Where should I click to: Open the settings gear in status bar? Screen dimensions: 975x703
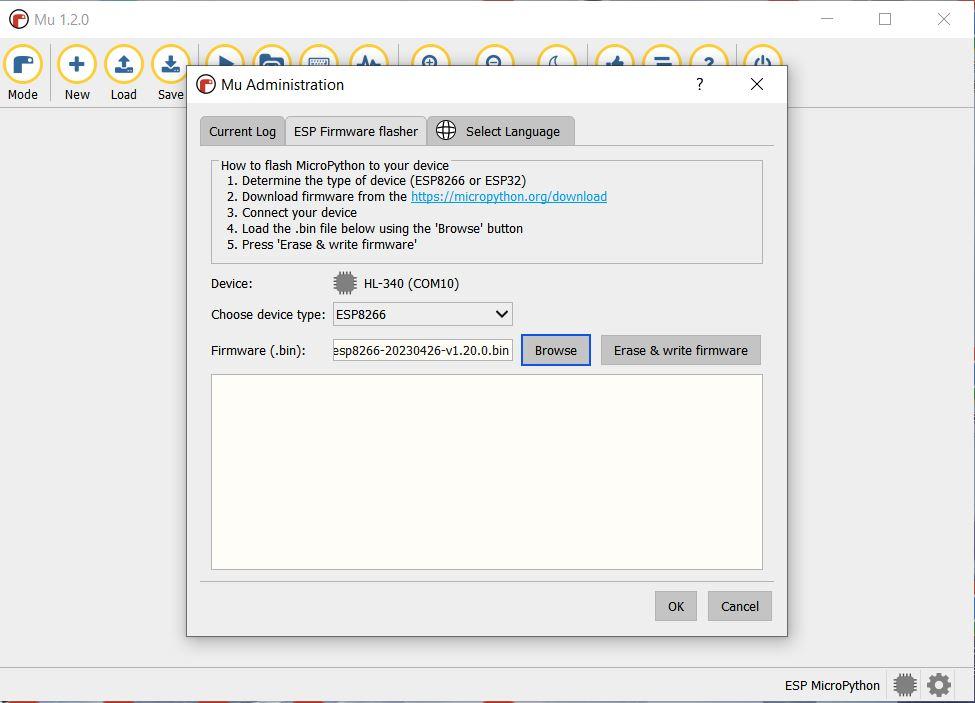click(x=939, y=685)
